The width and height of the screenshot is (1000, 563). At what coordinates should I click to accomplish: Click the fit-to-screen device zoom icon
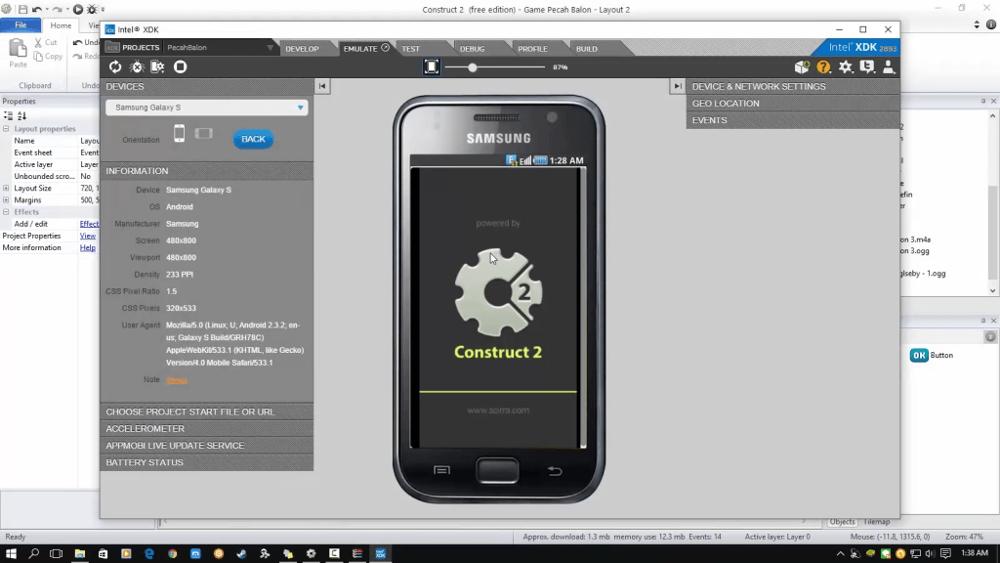click(x=432, y=67)
